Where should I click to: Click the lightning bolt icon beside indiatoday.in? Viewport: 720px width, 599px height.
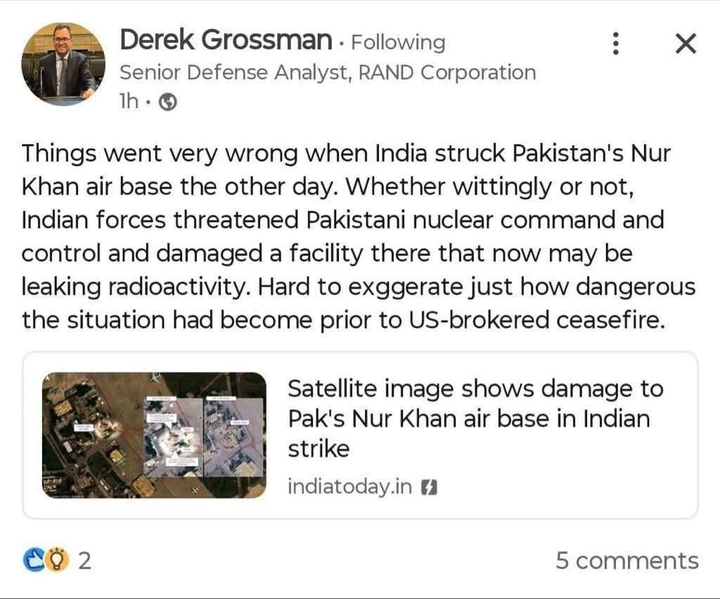[429, 487]
